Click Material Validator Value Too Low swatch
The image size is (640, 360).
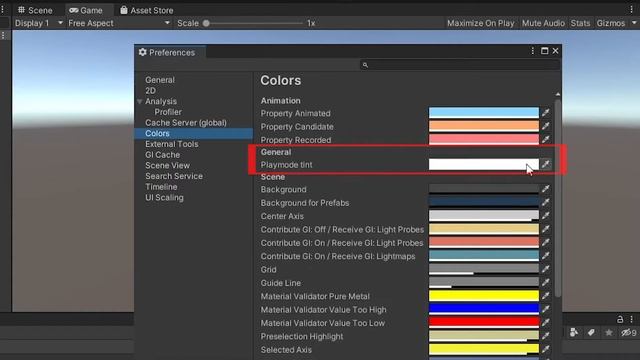point(484,322)
